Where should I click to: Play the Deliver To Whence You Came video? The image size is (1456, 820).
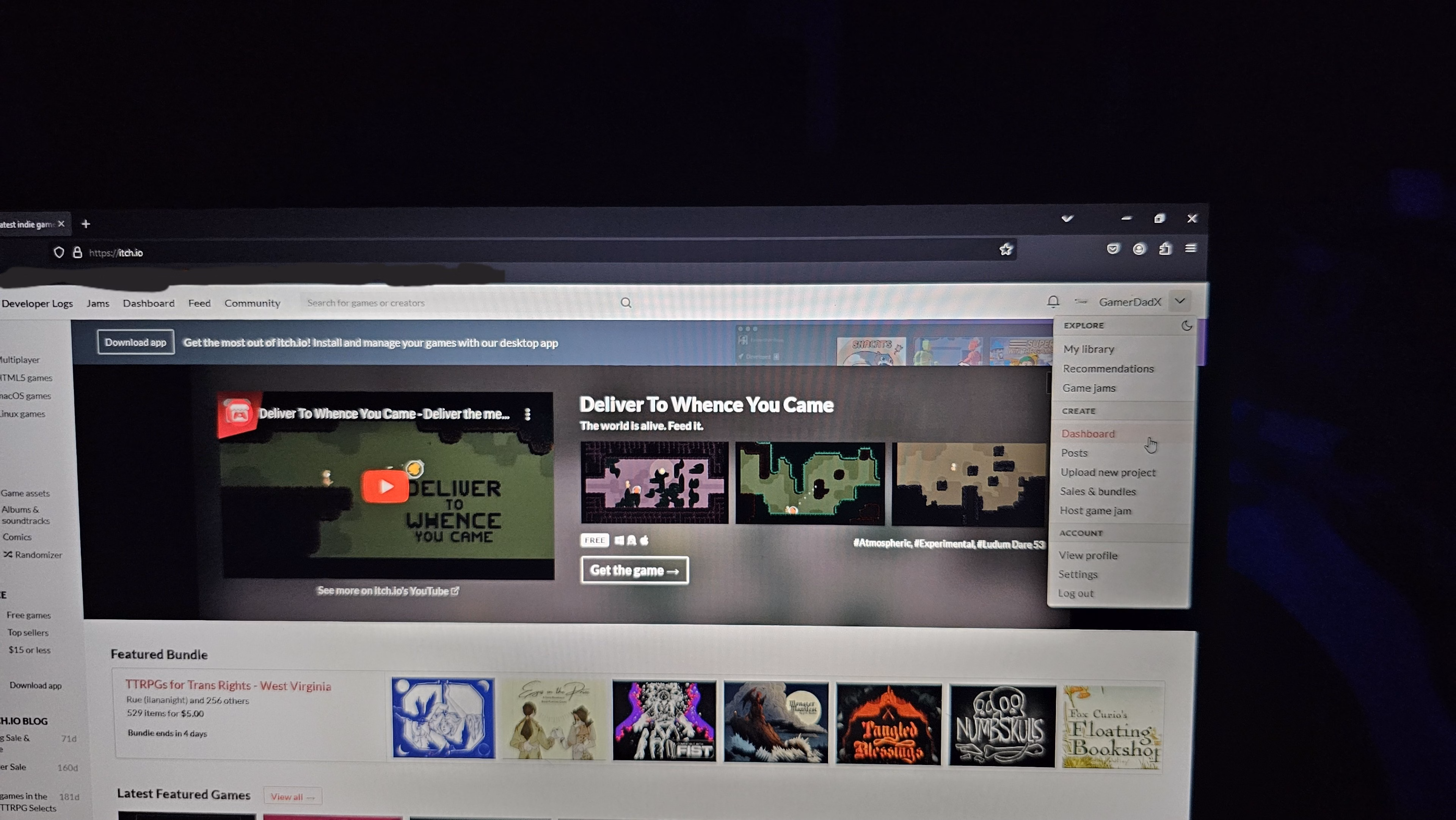(x=385, y=486)
